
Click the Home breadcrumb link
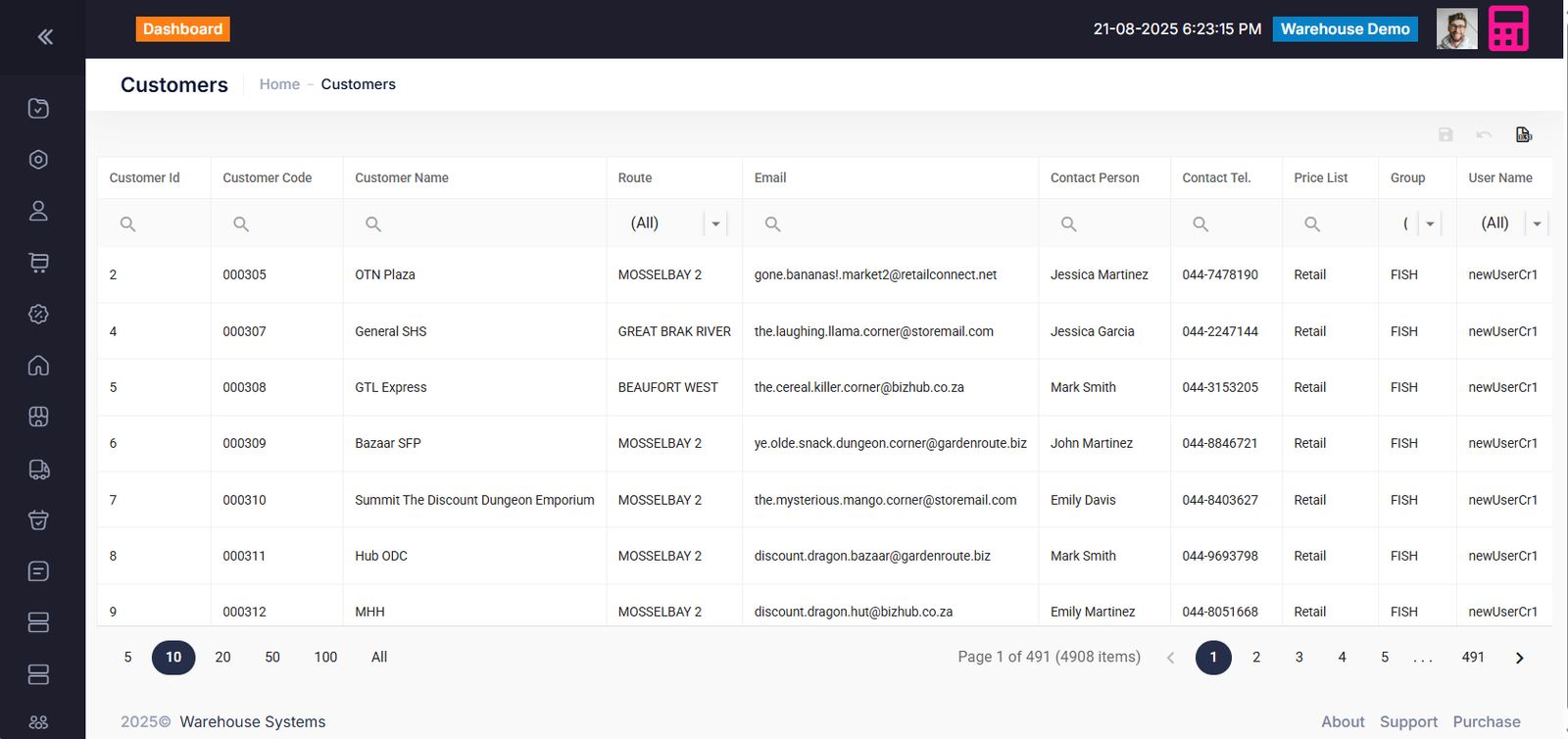coord(279,84)
